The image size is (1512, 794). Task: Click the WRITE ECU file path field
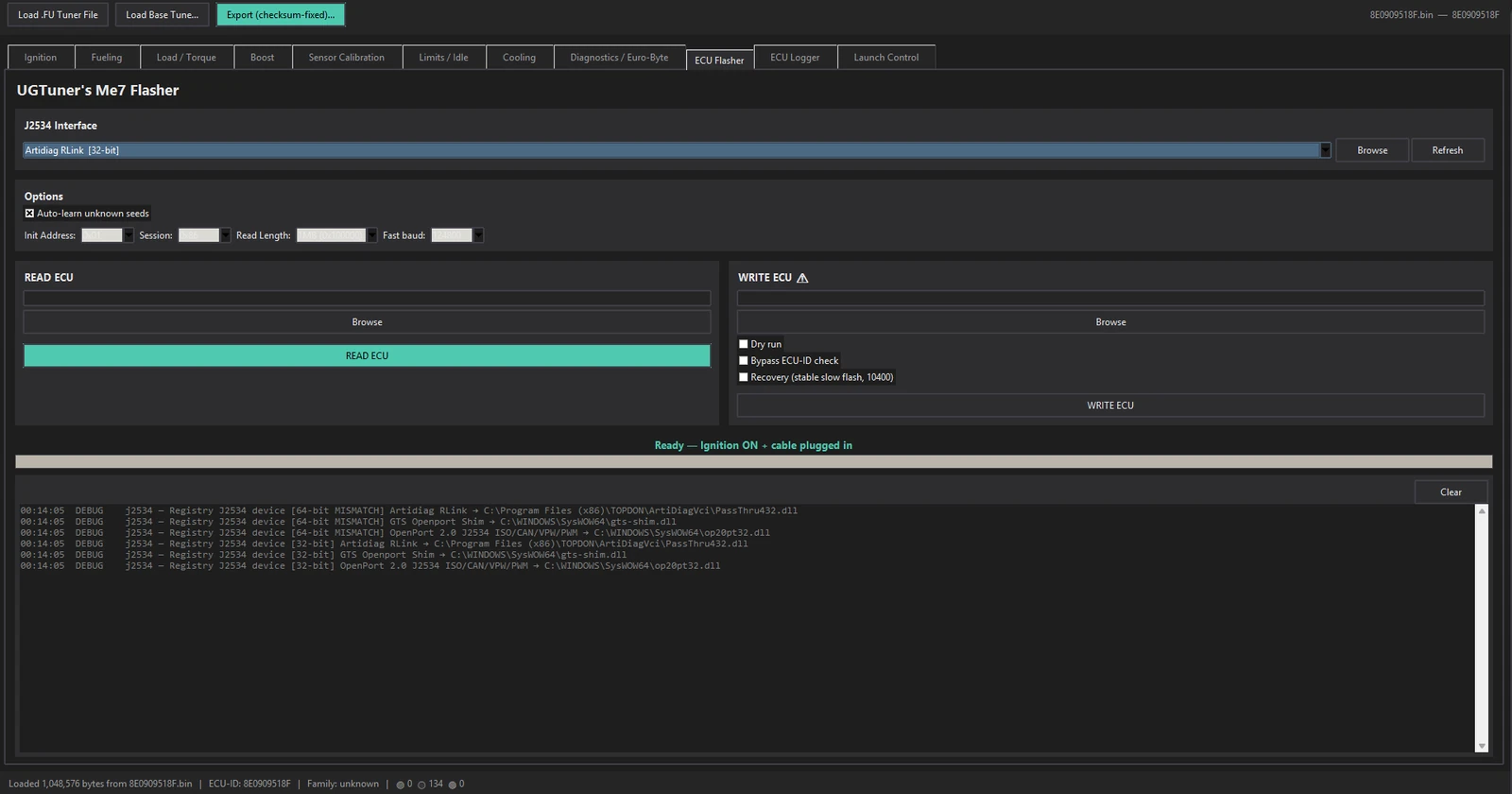(x=1110, y=298)
